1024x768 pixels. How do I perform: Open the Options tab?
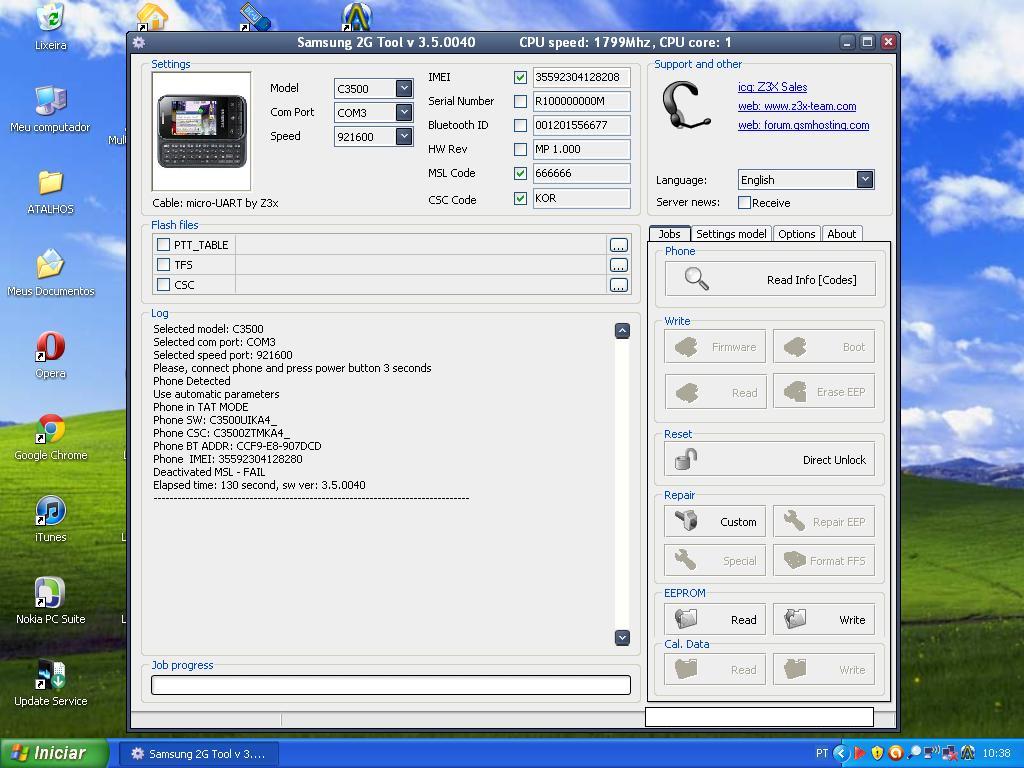(x=797, y=234)
